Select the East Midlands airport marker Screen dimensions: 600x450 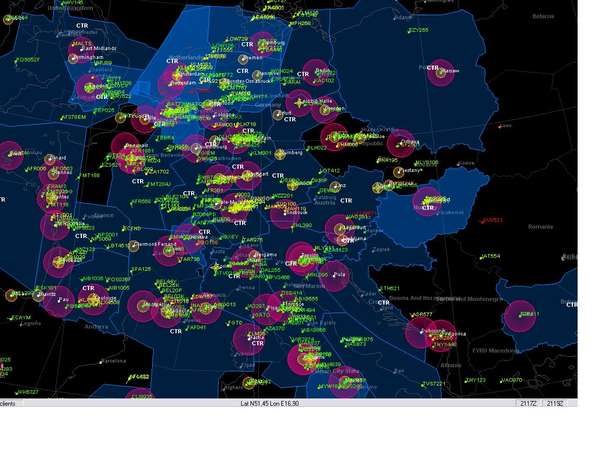coord(82,50)
